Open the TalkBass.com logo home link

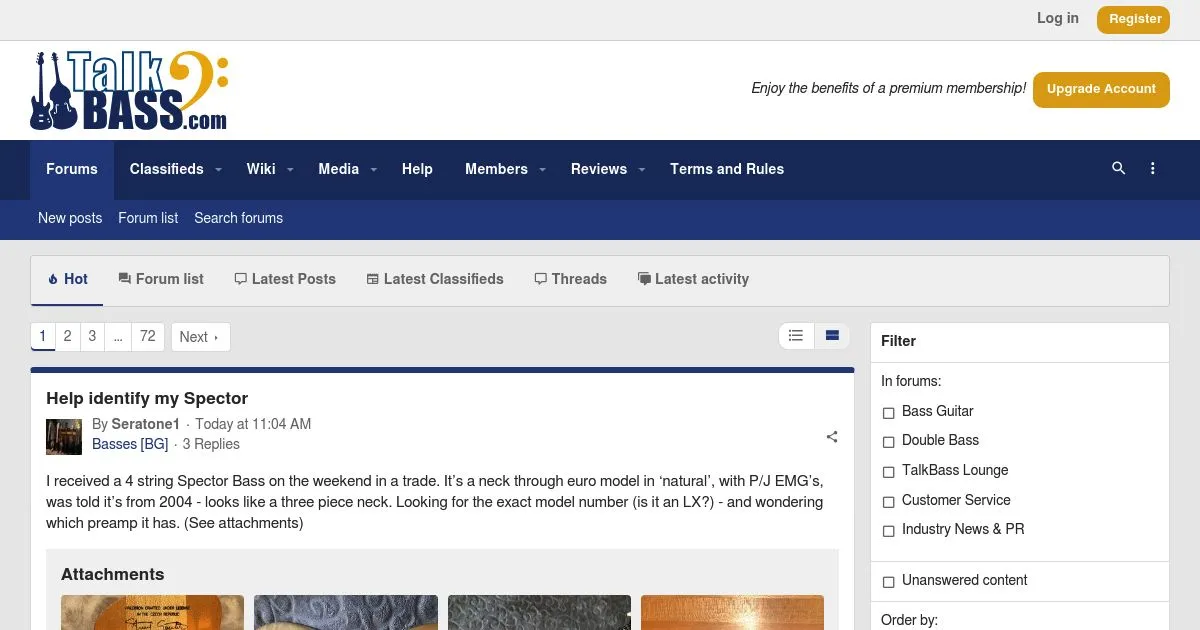(129, 90)
